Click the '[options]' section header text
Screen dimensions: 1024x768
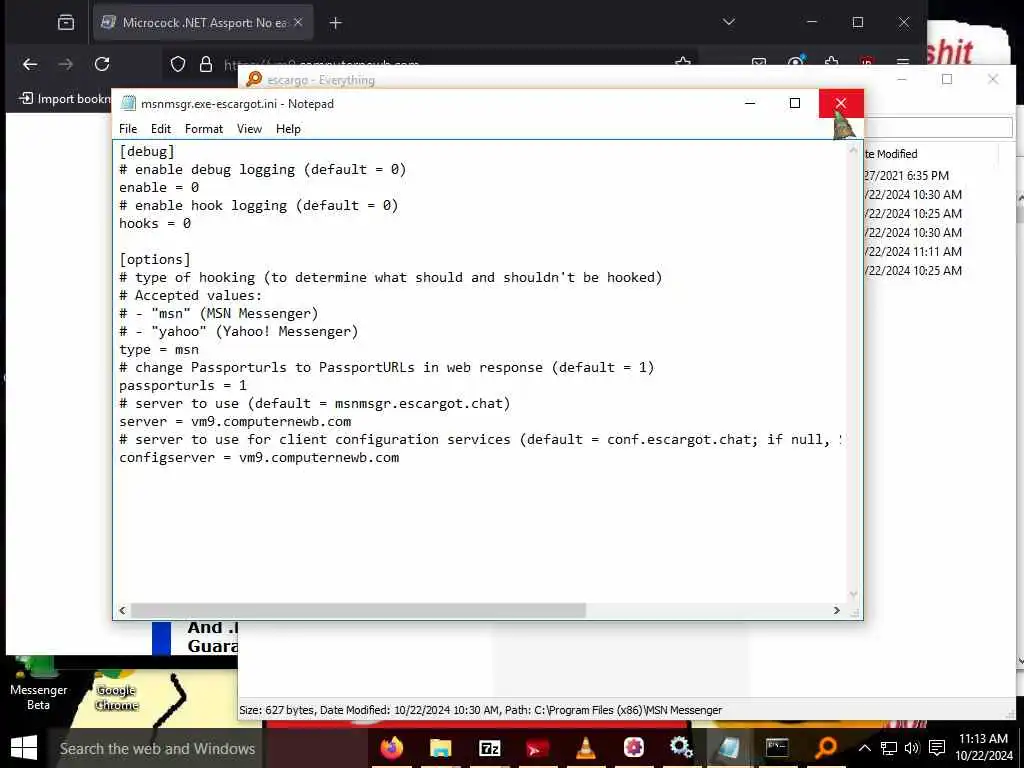click(155, 259)
